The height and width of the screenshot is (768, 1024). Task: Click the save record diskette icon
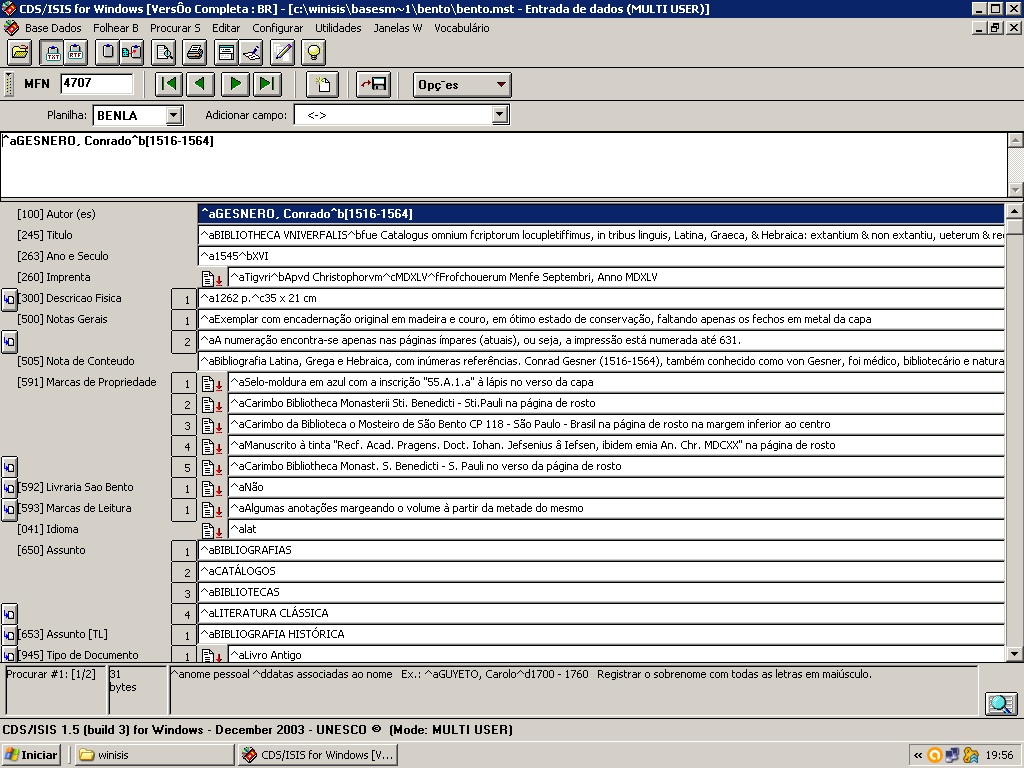[x=374, y=84]
